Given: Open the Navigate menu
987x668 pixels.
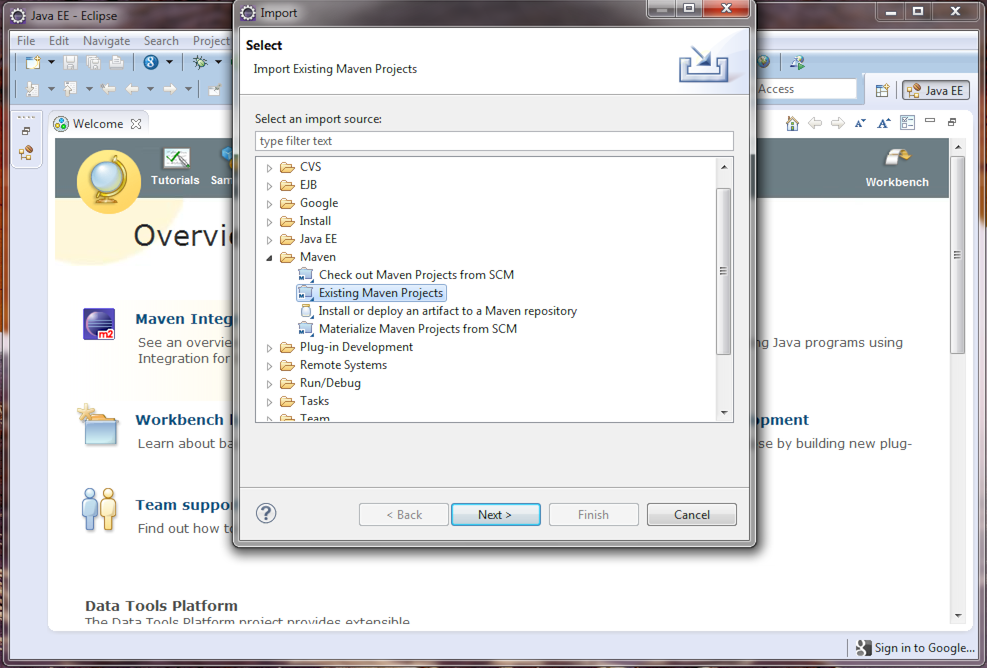Looking at the screenshot, I should [106, 41].
